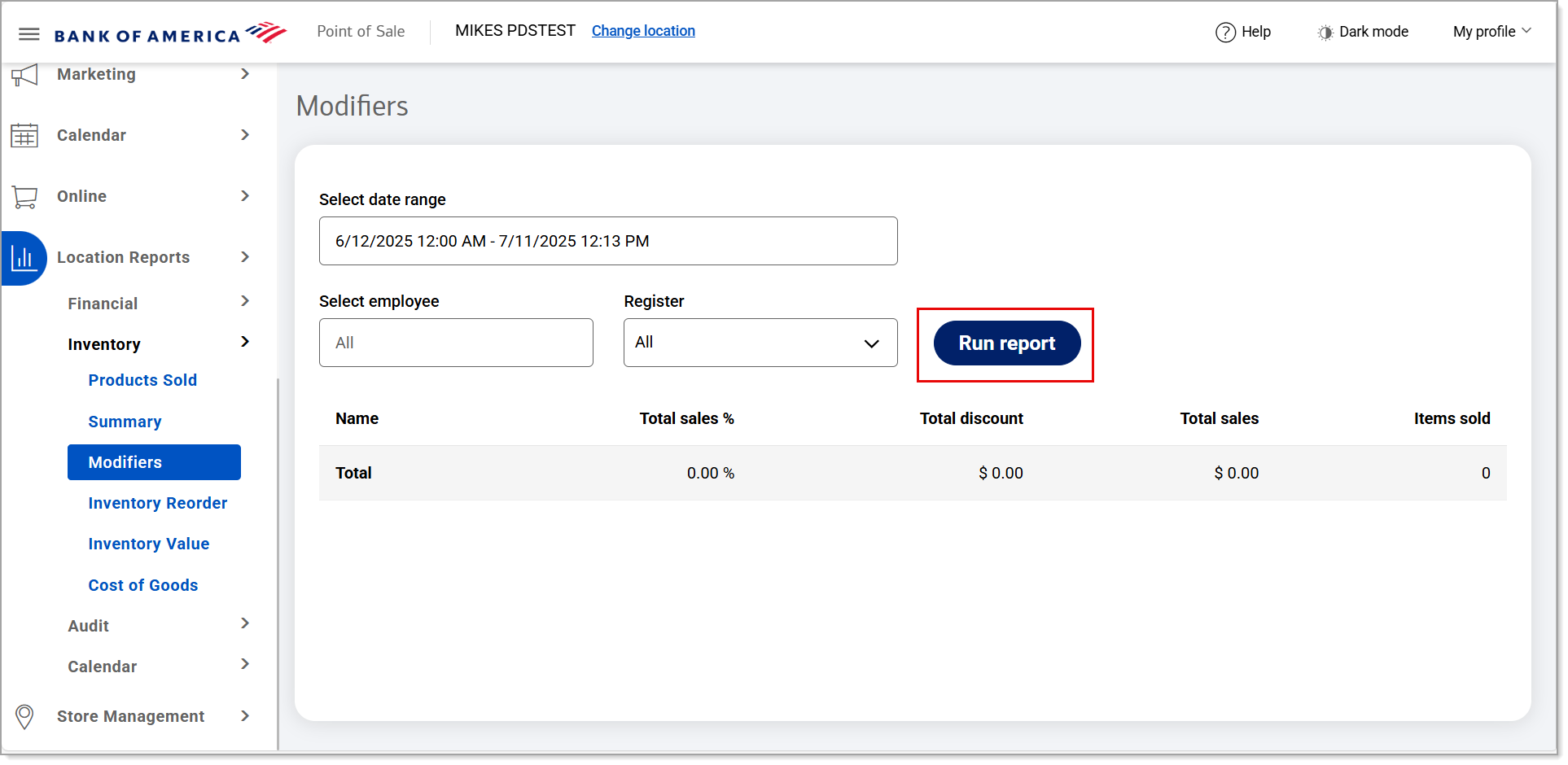The width and height of the screenshot is (1568, 765).
Task: Click the Select employee input field
Action: [x=456, y=343]
